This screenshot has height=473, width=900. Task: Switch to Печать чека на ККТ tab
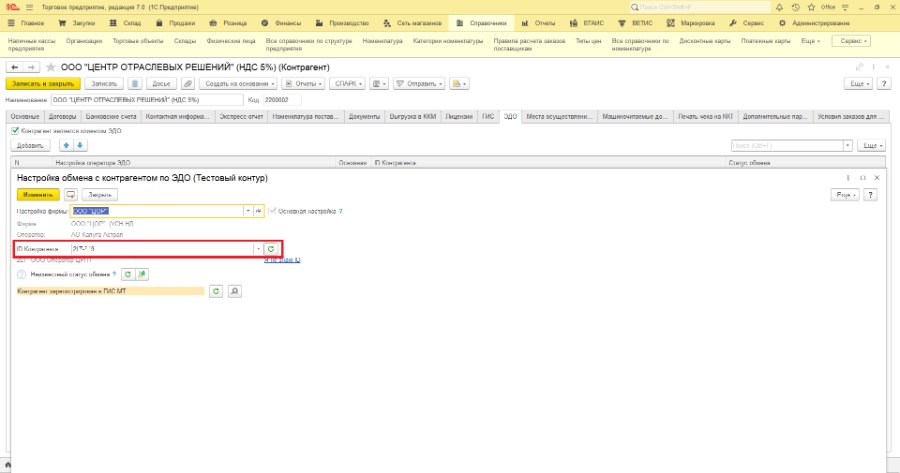click(705, 117)
